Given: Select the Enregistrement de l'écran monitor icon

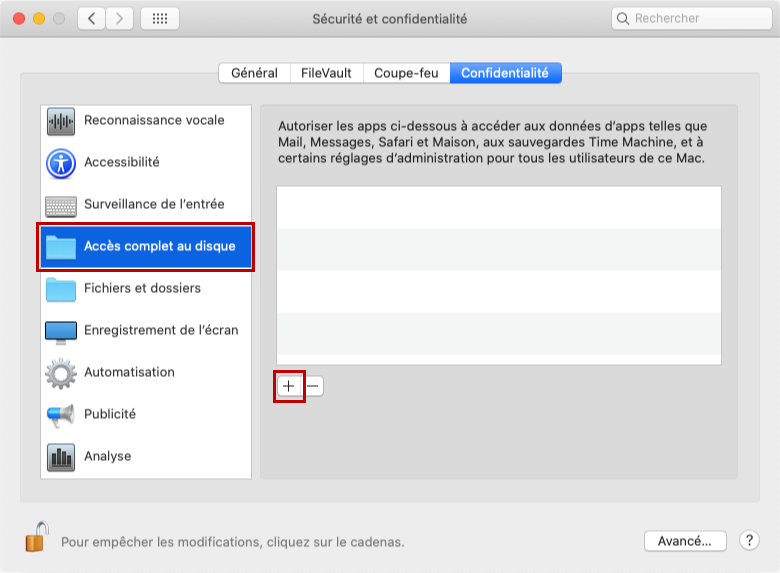Looking at the screenshot, I should click(x=61, y=332).
